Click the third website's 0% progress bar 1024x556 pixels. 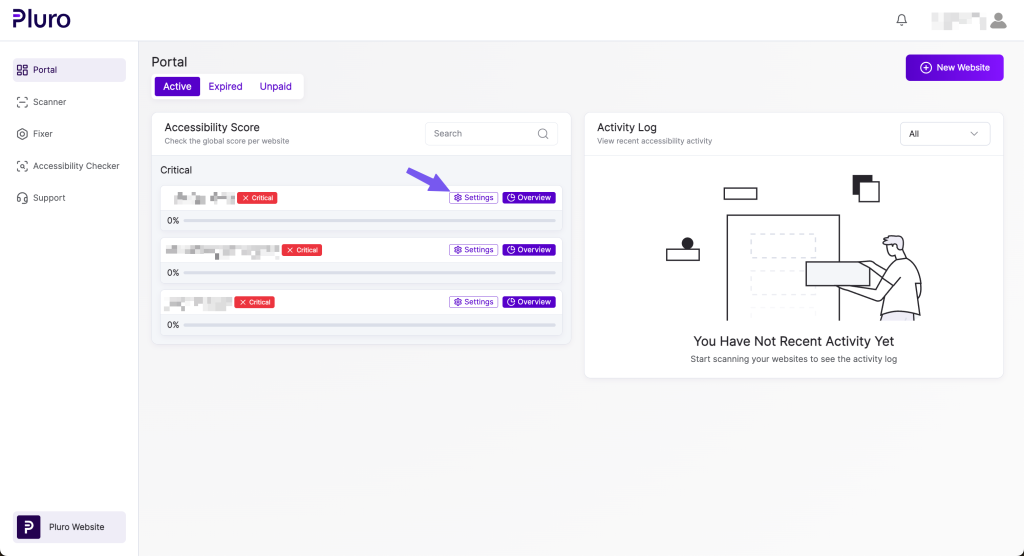(368, 325)
